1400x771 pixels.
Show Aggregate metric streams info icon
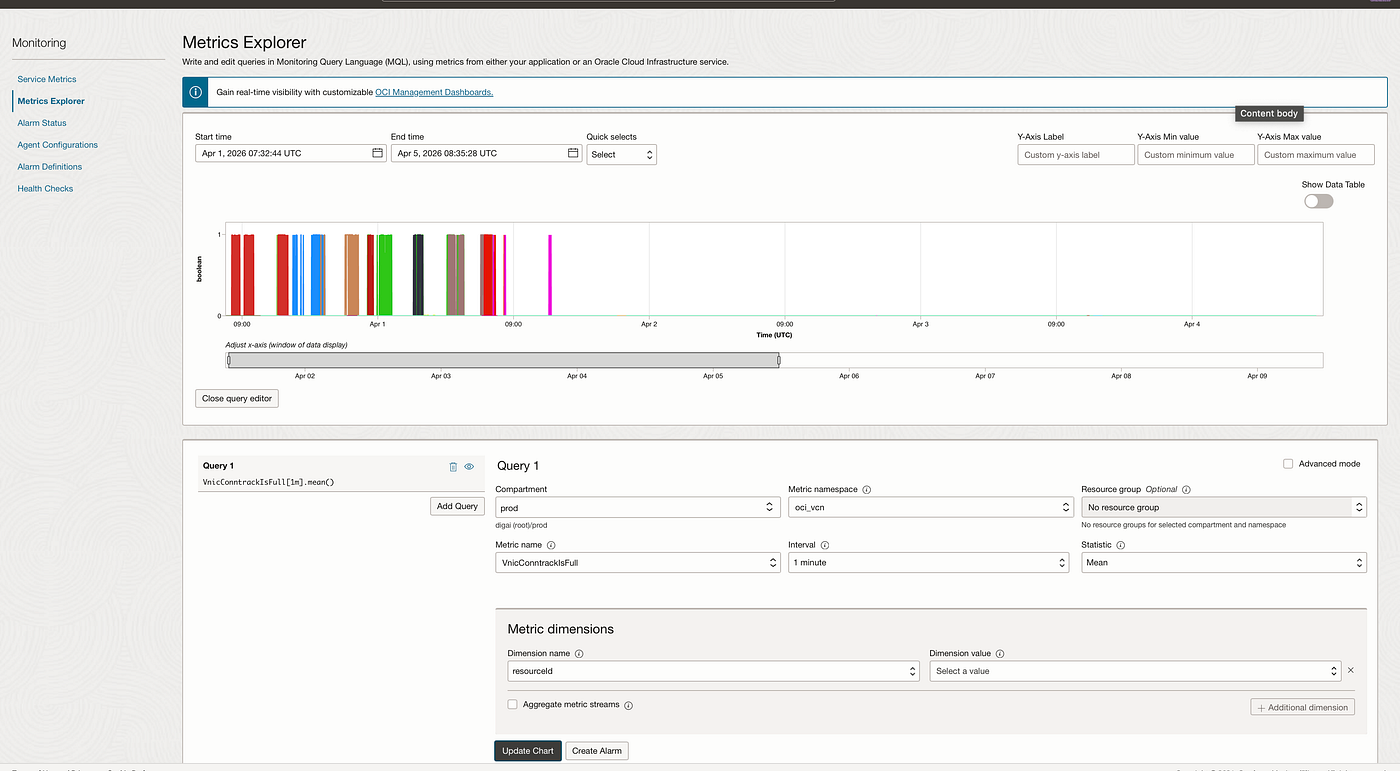(x=628, y=705)
